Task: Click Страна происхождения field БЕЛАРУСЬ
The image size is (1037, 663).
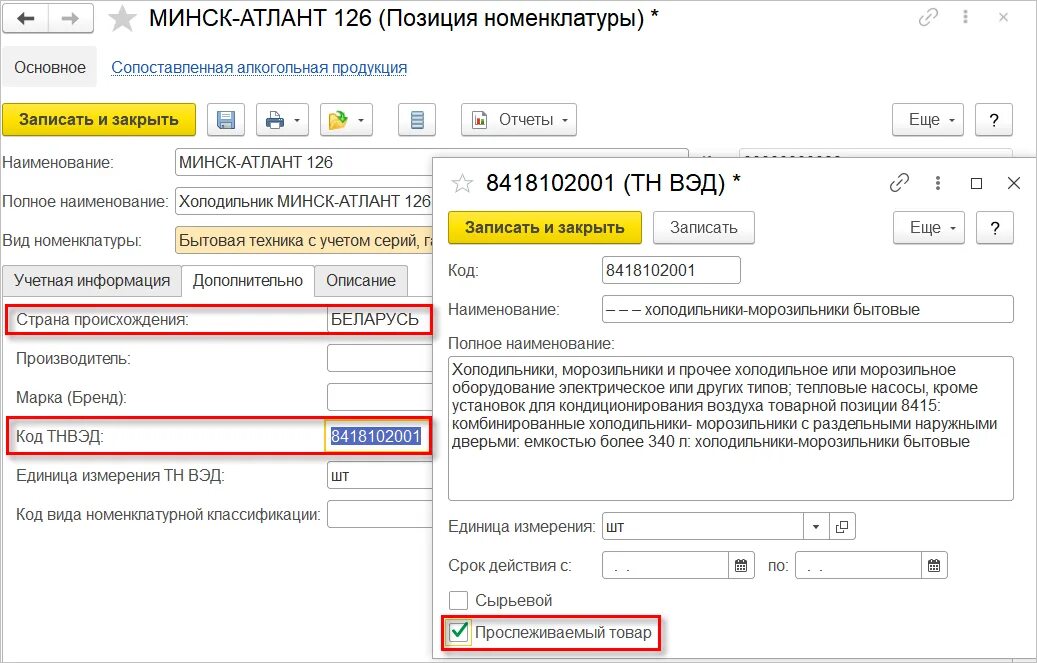Action: [x=379, y=320]
